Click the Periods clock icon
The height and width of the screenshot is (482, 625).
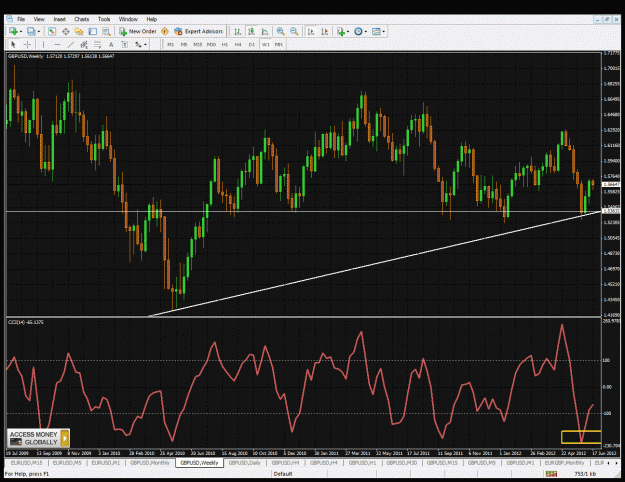coord(358,31)
